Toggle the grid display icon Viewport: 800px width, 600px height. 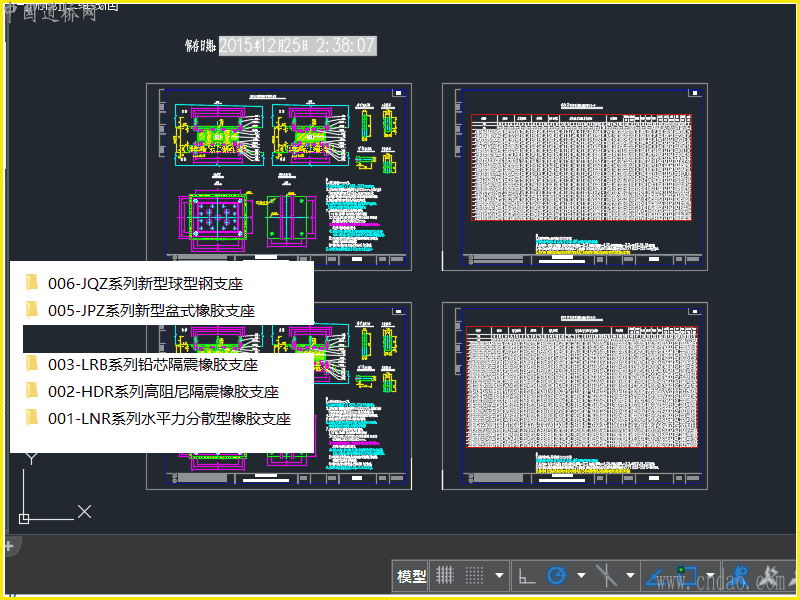tap(446, 575)
